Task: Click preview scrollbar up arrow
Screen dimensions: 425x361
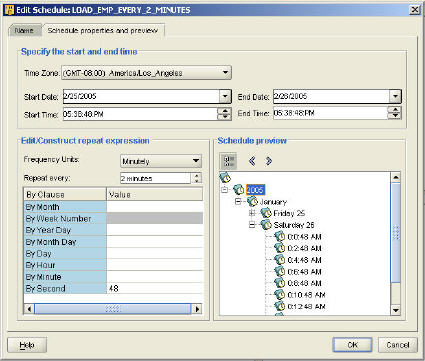Action: coord(396,177)
